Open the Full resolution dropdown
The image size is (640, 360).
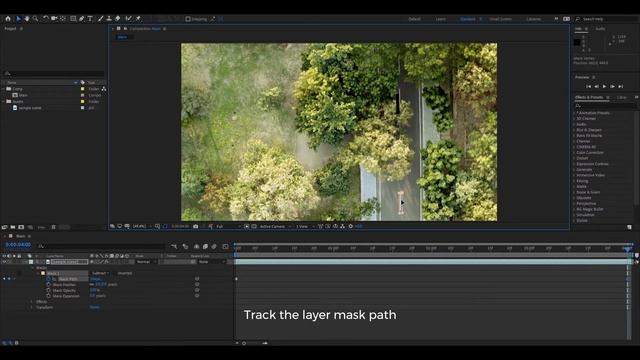pyautogui.click(x=228, y=227)
